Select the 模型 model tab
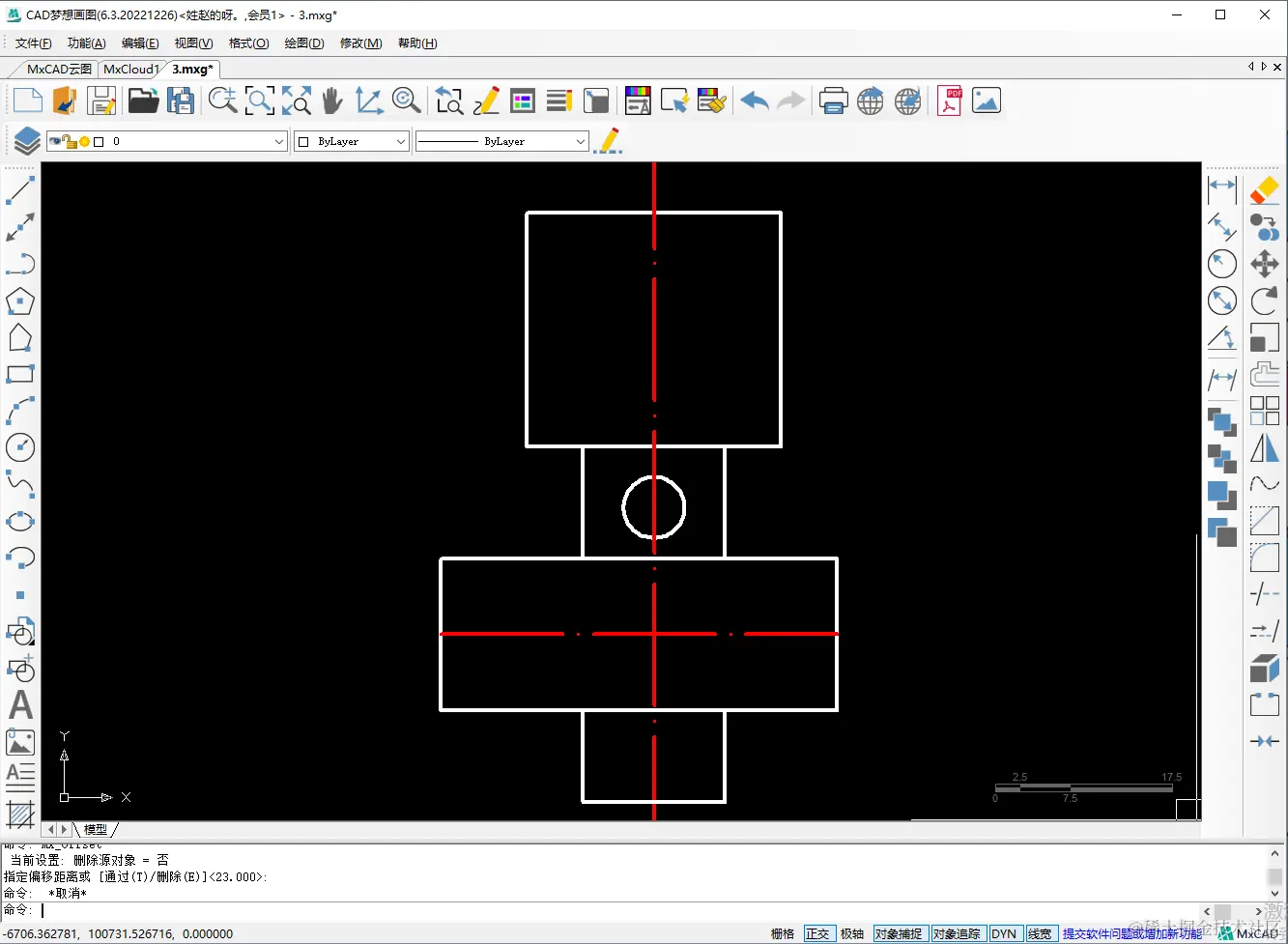1288x944 pixels. tap(95, 829)
